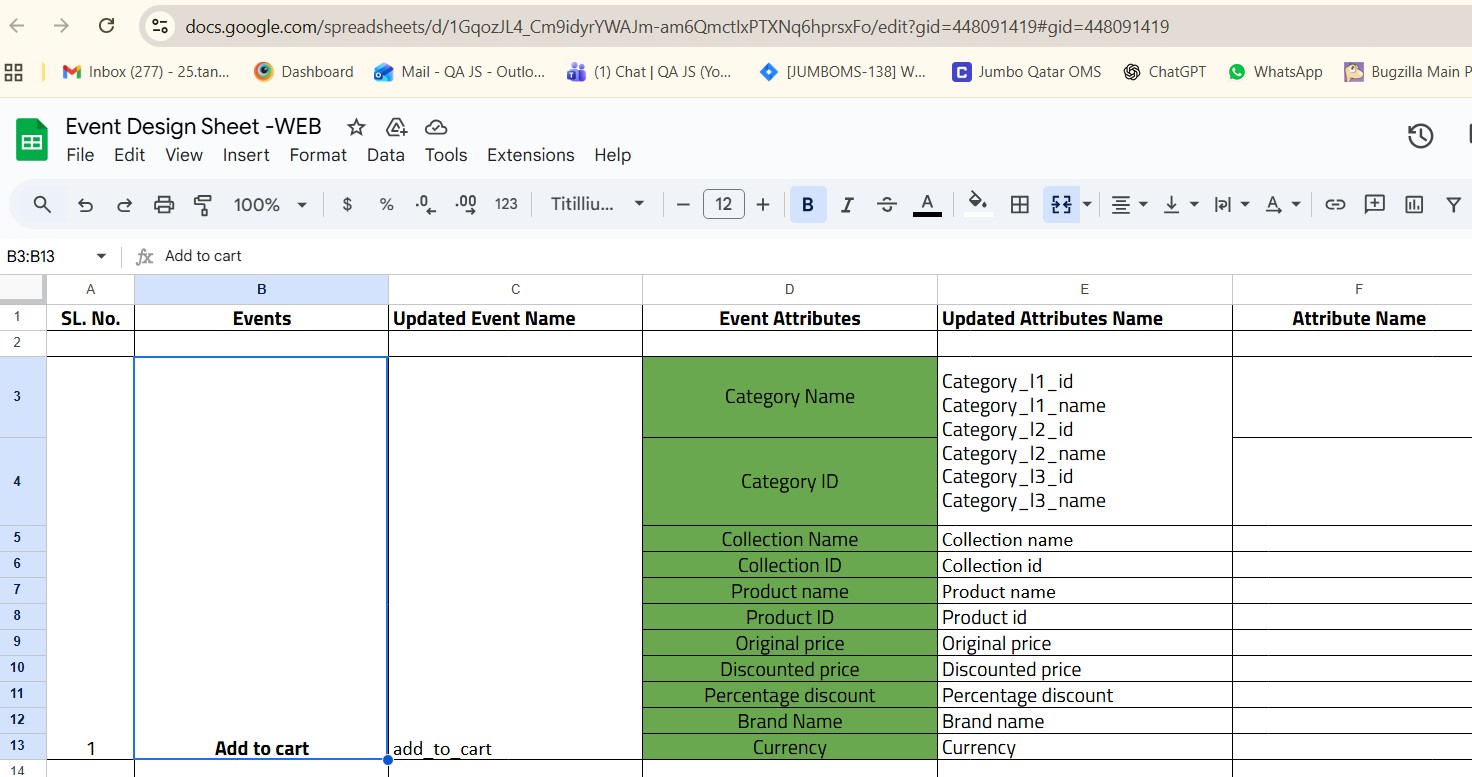Toggle italic formatting
The height and width of the screenshot is (777, 1472).
coord(847,205)
